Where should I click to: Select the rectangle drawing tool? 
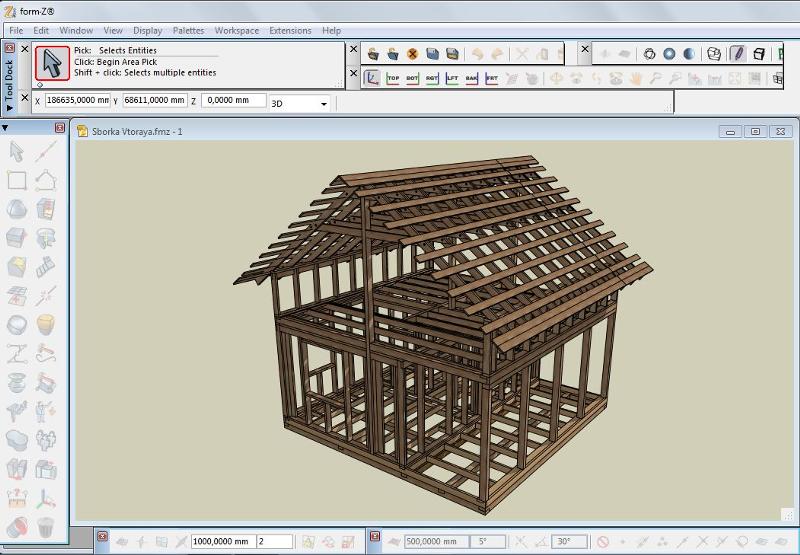pos(17,180)
